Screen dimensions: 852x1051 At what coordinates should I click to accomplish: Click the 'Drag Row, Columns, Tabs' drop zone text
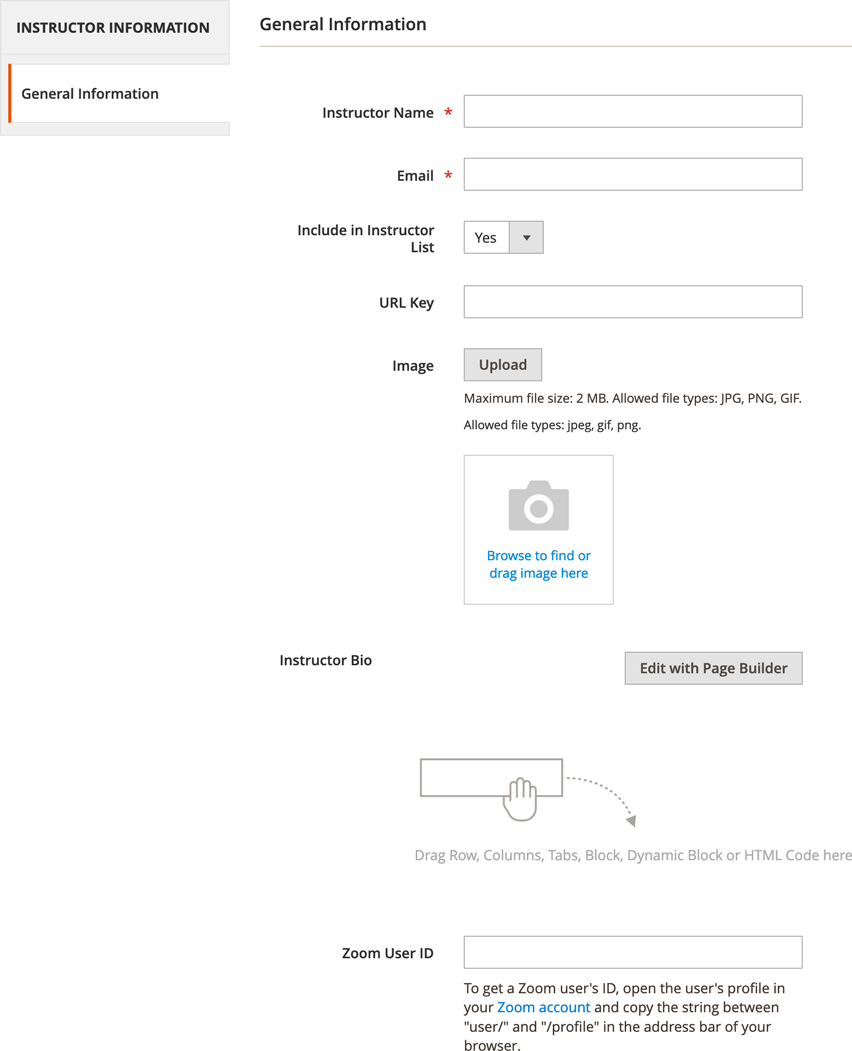pos(632,855)
